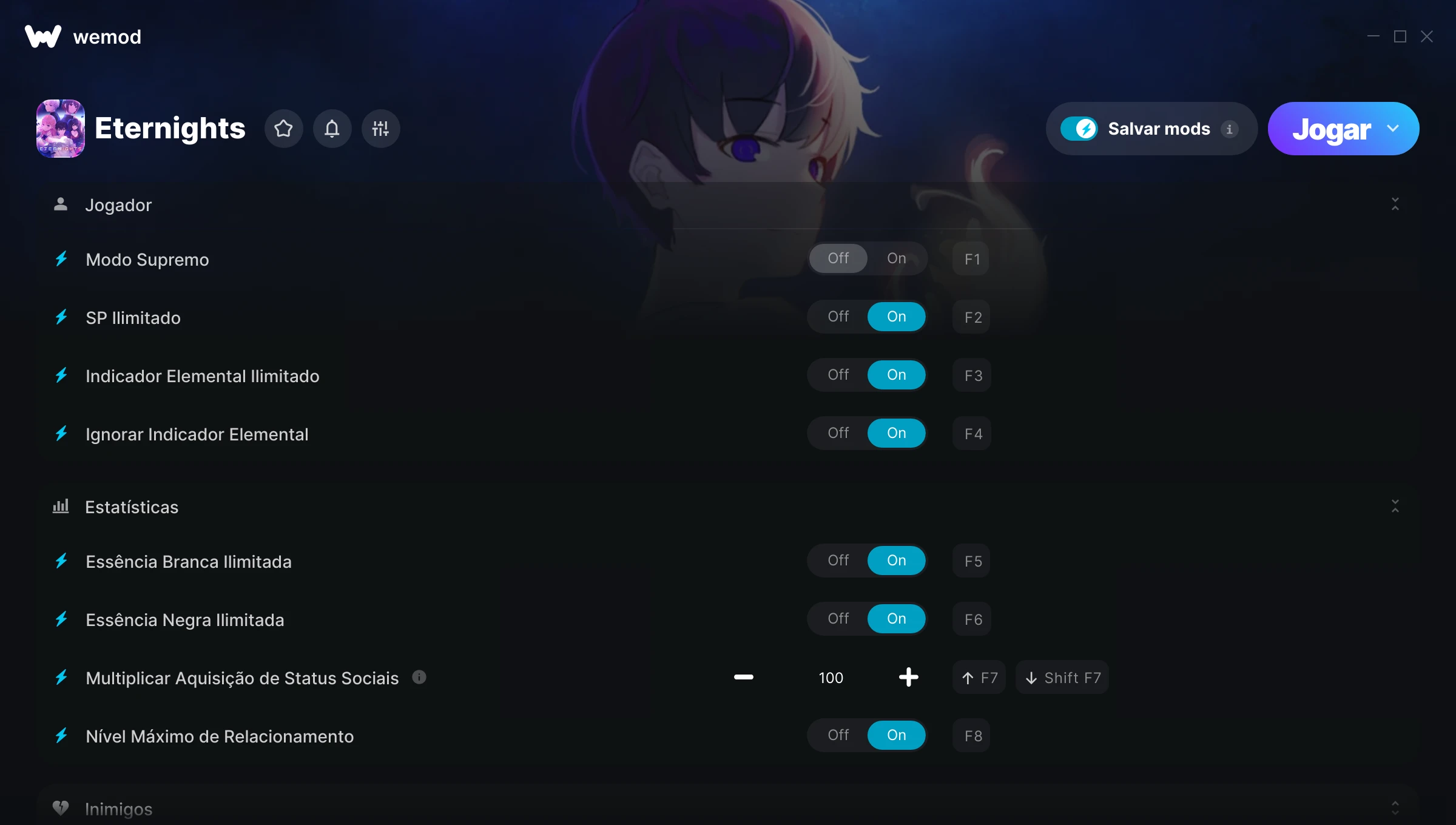The width and height of the screenshot is (1456, 825).
Task: Collapse the Jogador section
Action: coord(1395,204)
